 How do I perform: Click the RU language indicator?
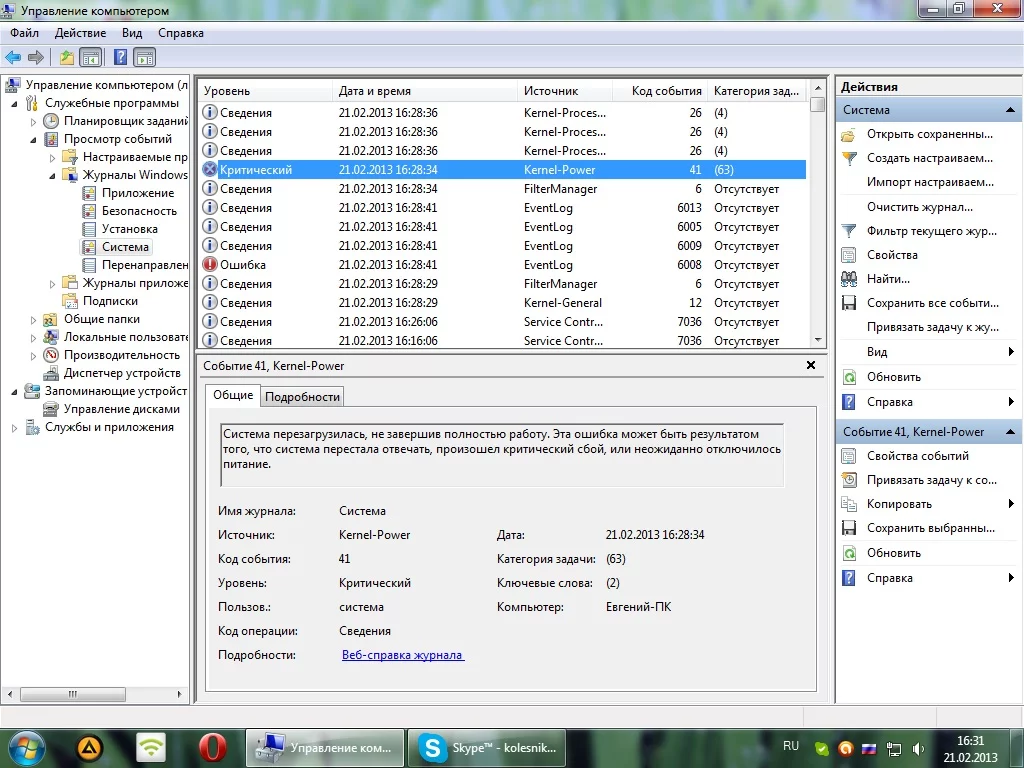[x=791, y=746]
